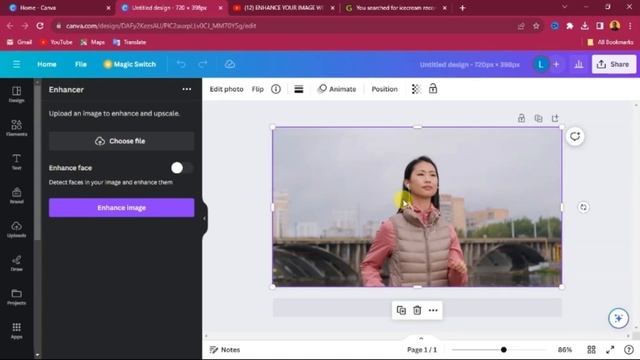Viewport: 640px width, 360px height.
Task: Click the browser address bar
Action: pyautogui.click(x=286, y=26)
